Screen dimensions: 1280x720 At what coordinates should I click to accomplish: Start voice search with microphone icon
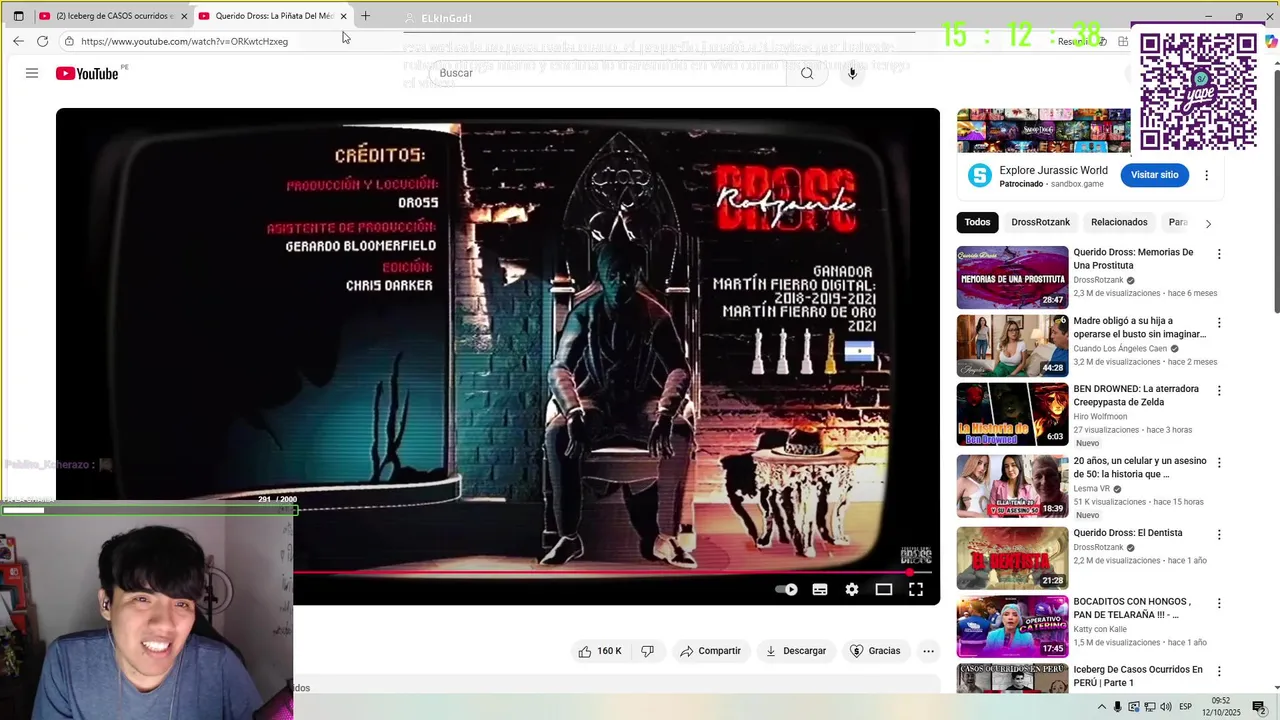coord(852,73)
